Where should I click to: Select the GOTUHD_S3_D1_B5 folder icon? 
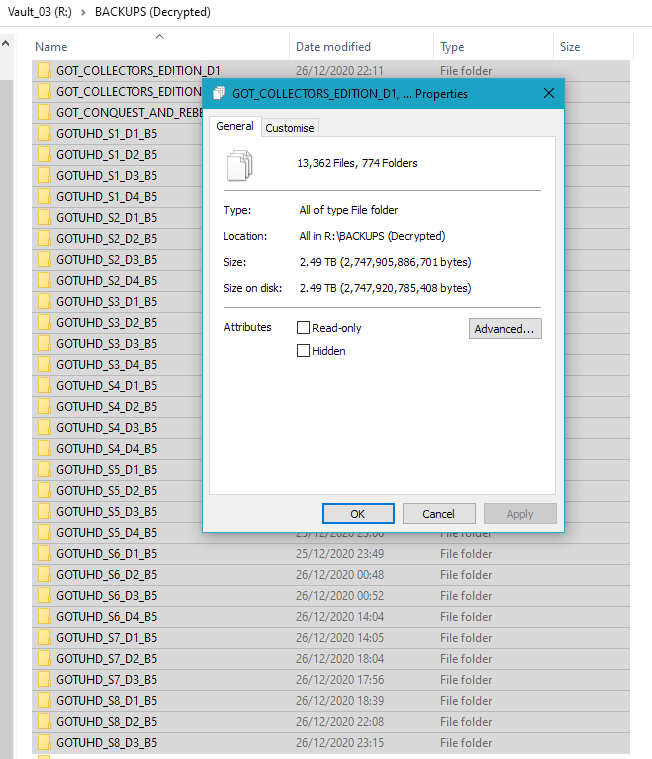click(44, 301)
